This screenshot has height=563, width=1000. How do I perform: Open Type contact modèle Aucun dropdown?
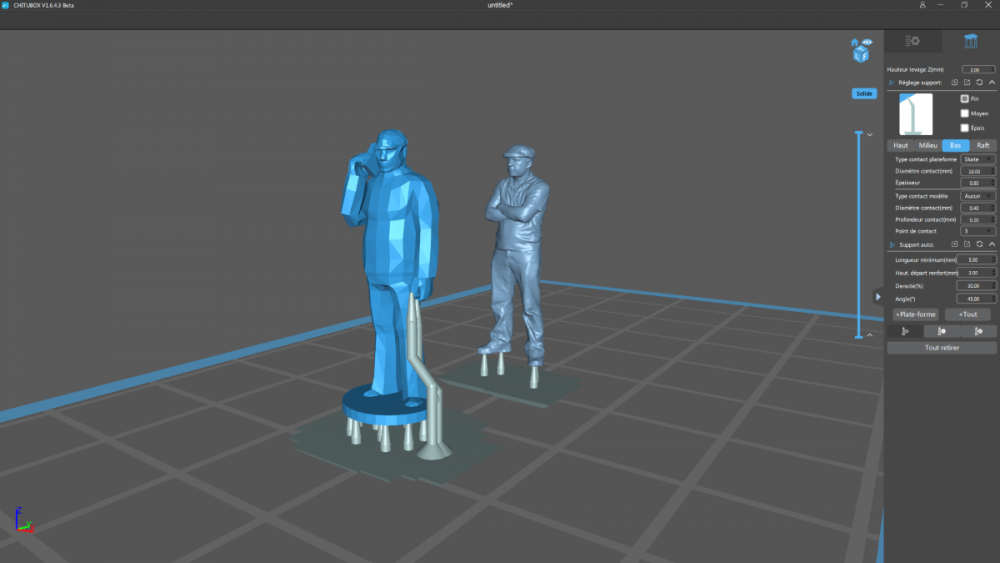click(978, 196)
